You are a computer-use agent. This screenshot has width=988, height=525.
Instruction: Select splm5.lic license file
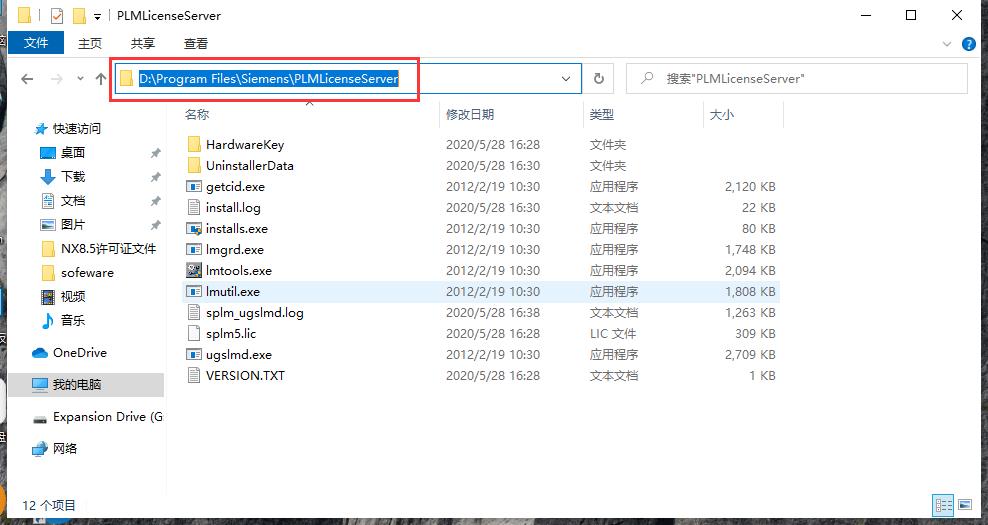tap(231, 333)
